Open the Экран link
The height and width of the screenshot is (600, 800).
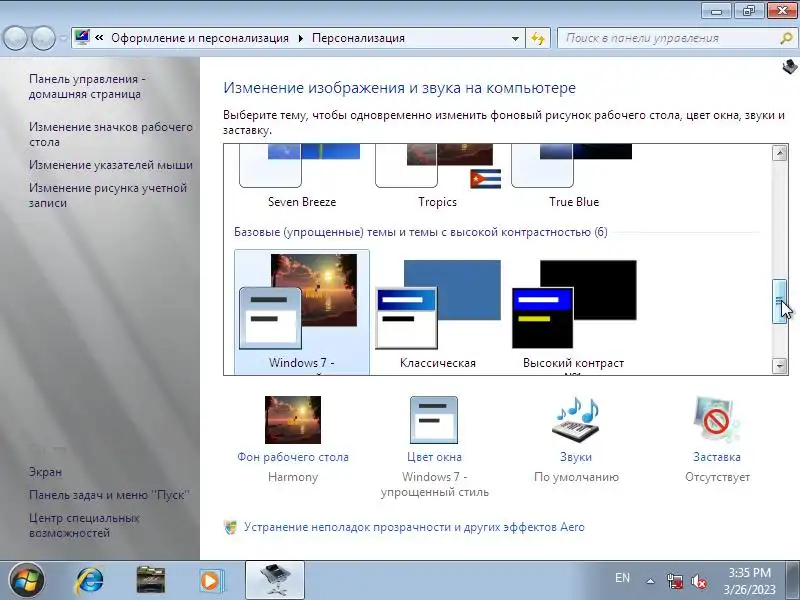45,472
